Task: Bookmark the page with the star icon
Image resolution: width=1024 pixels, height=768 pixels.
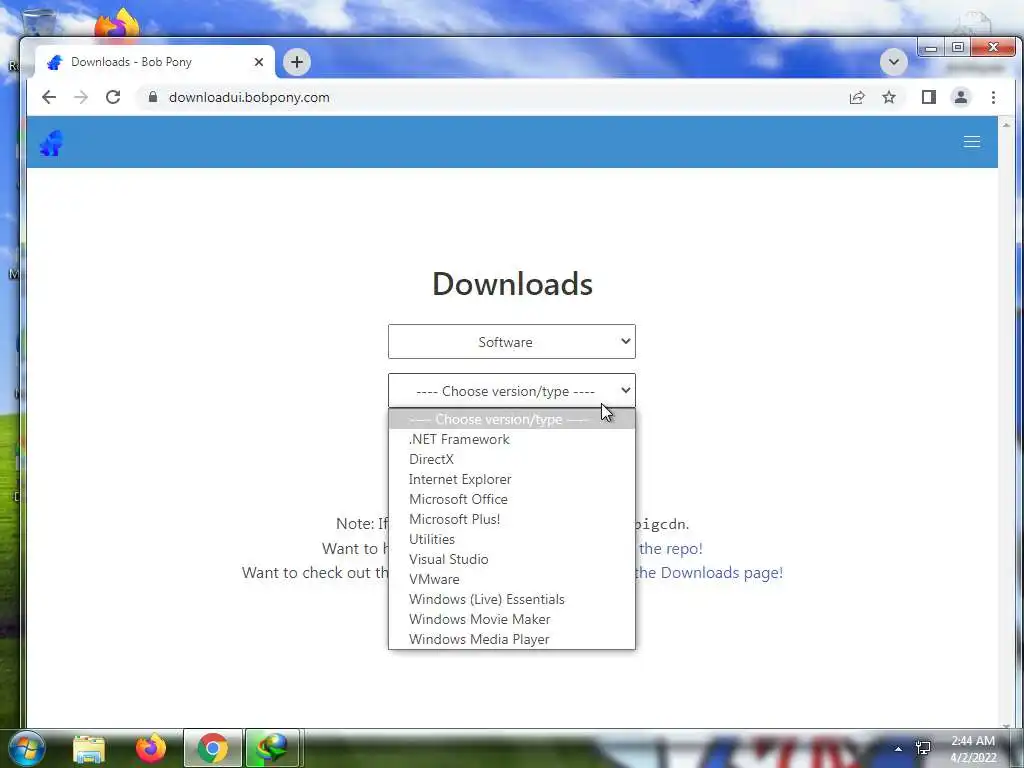Action: coord(889,97)
